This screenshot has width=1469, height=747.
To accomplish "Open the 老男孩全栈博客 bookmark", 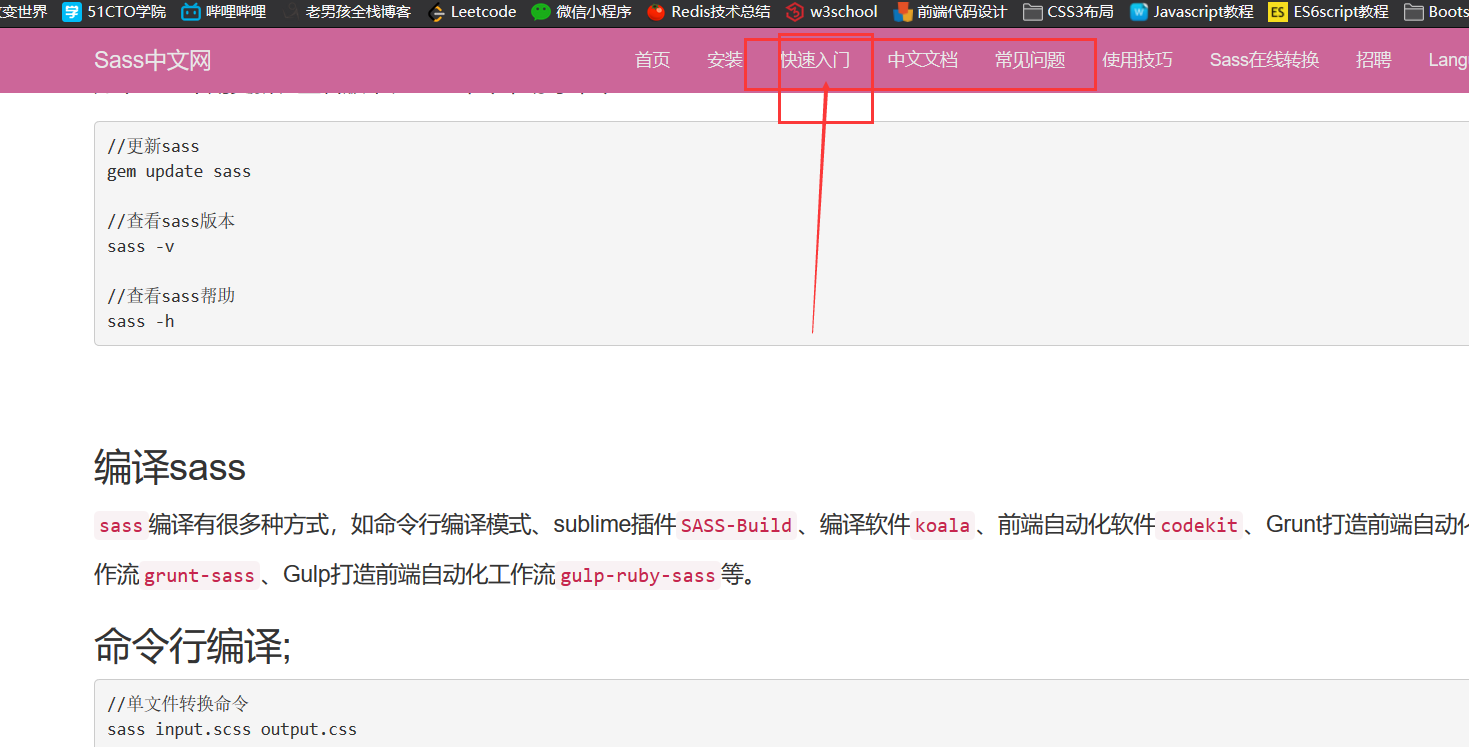I will pyautogui.click(x=346, y=12).
